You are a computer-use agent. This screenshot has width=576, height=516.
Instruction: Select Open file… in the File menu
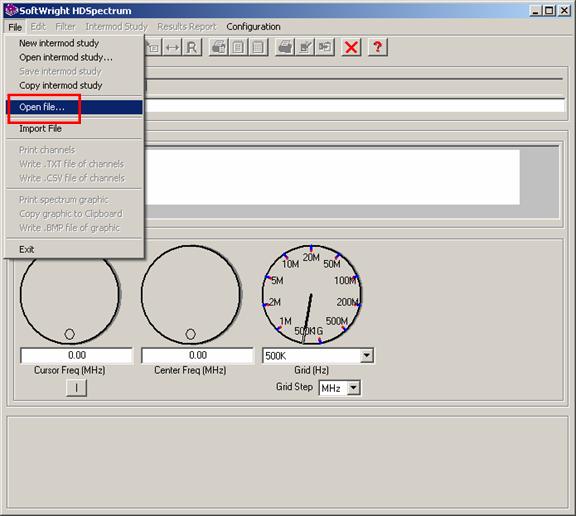[x=75, y=107]
